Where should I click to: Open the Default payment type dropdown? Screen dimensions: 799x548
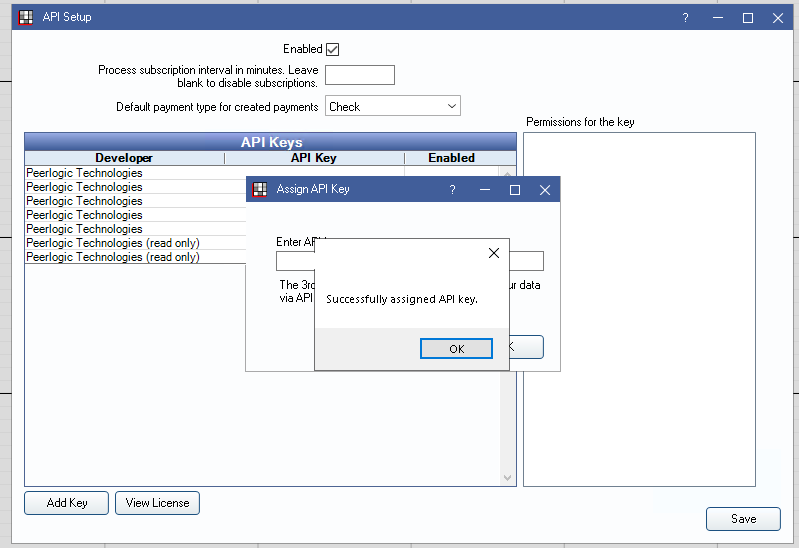pos(393,106)
